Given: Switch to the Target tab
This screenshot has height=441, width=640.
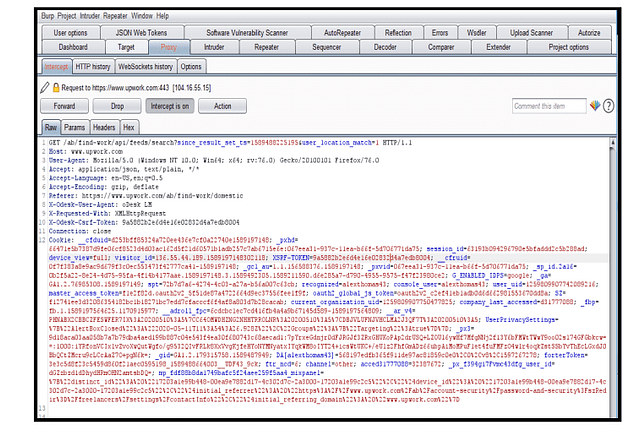Looking at the screenshot, I should [126, 47].
